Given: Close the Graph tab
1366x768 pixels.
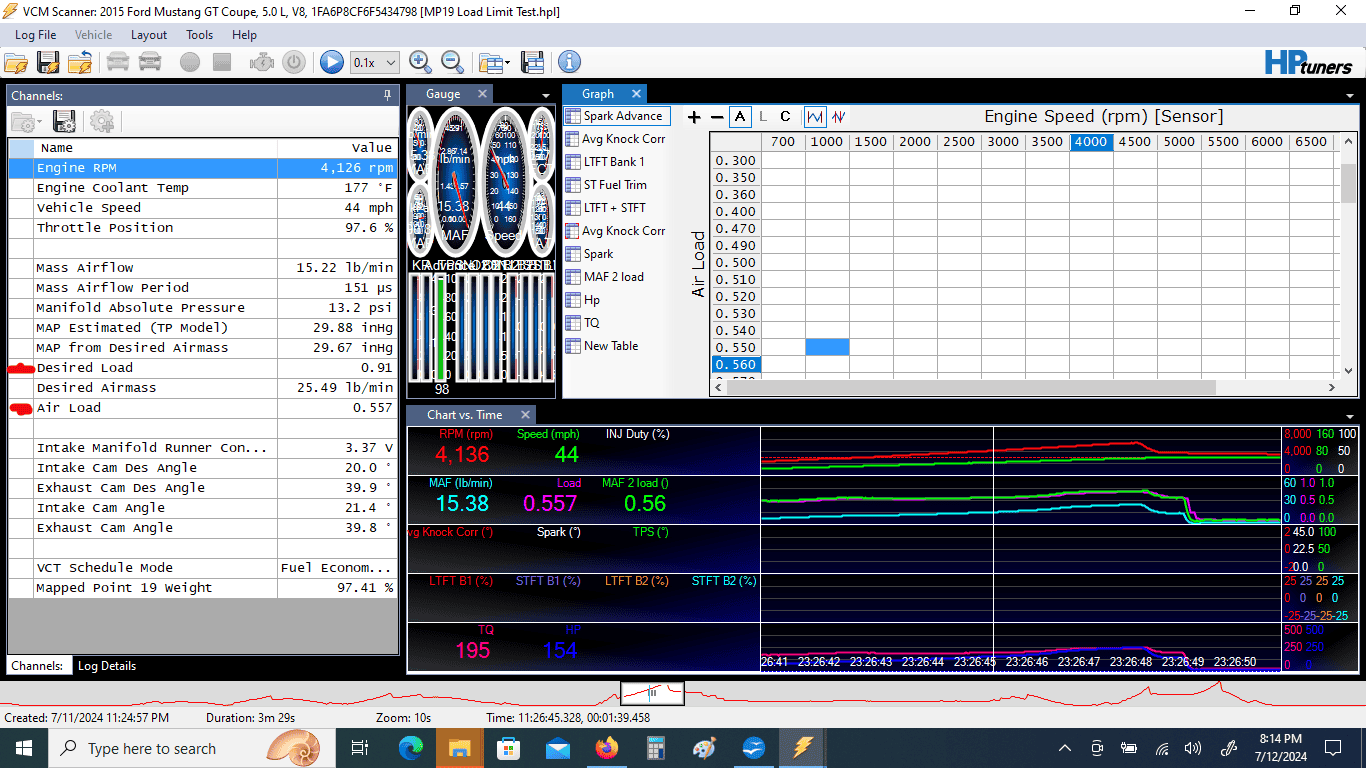Looking at the screenshot, I should click(x=635, y=94).
